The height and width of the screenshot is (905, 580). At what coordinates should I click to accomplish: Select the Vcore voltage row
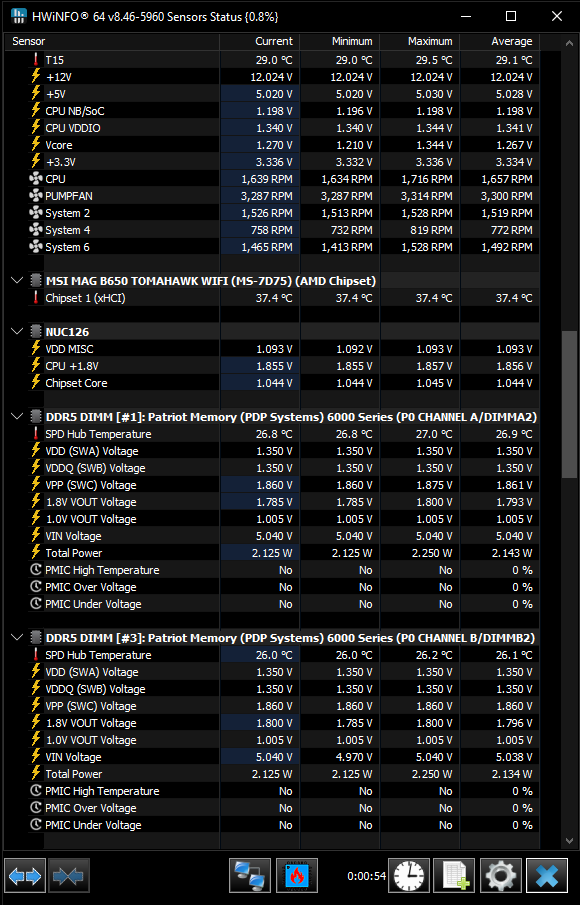pos(272,145)
